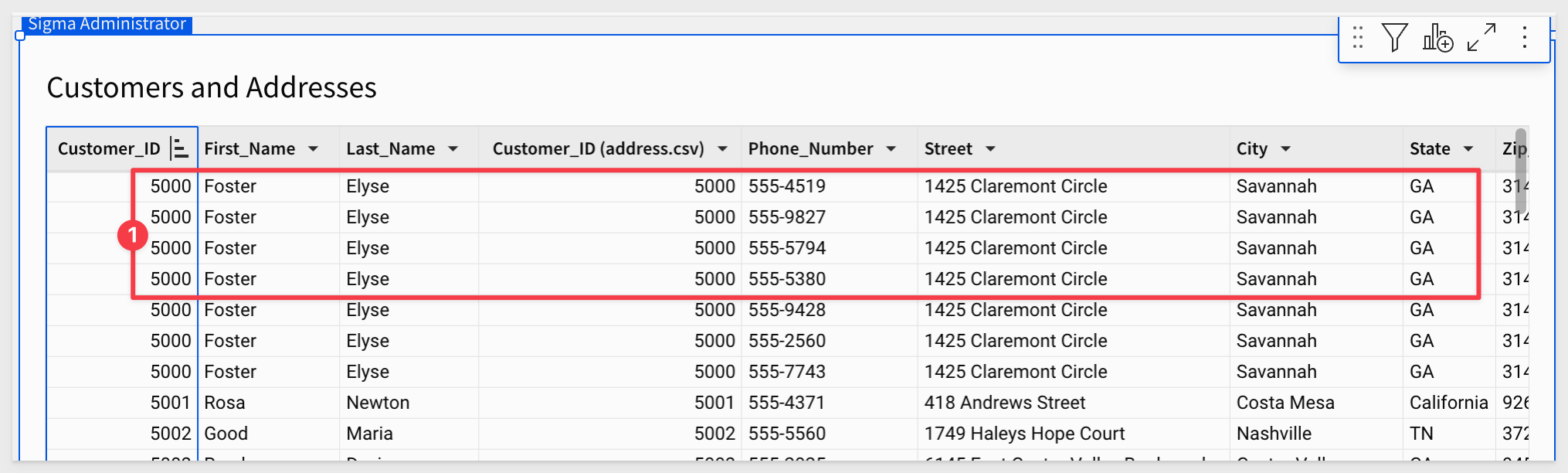Expand the table to full screen
1568x473 pixels.
[1481, 37]
